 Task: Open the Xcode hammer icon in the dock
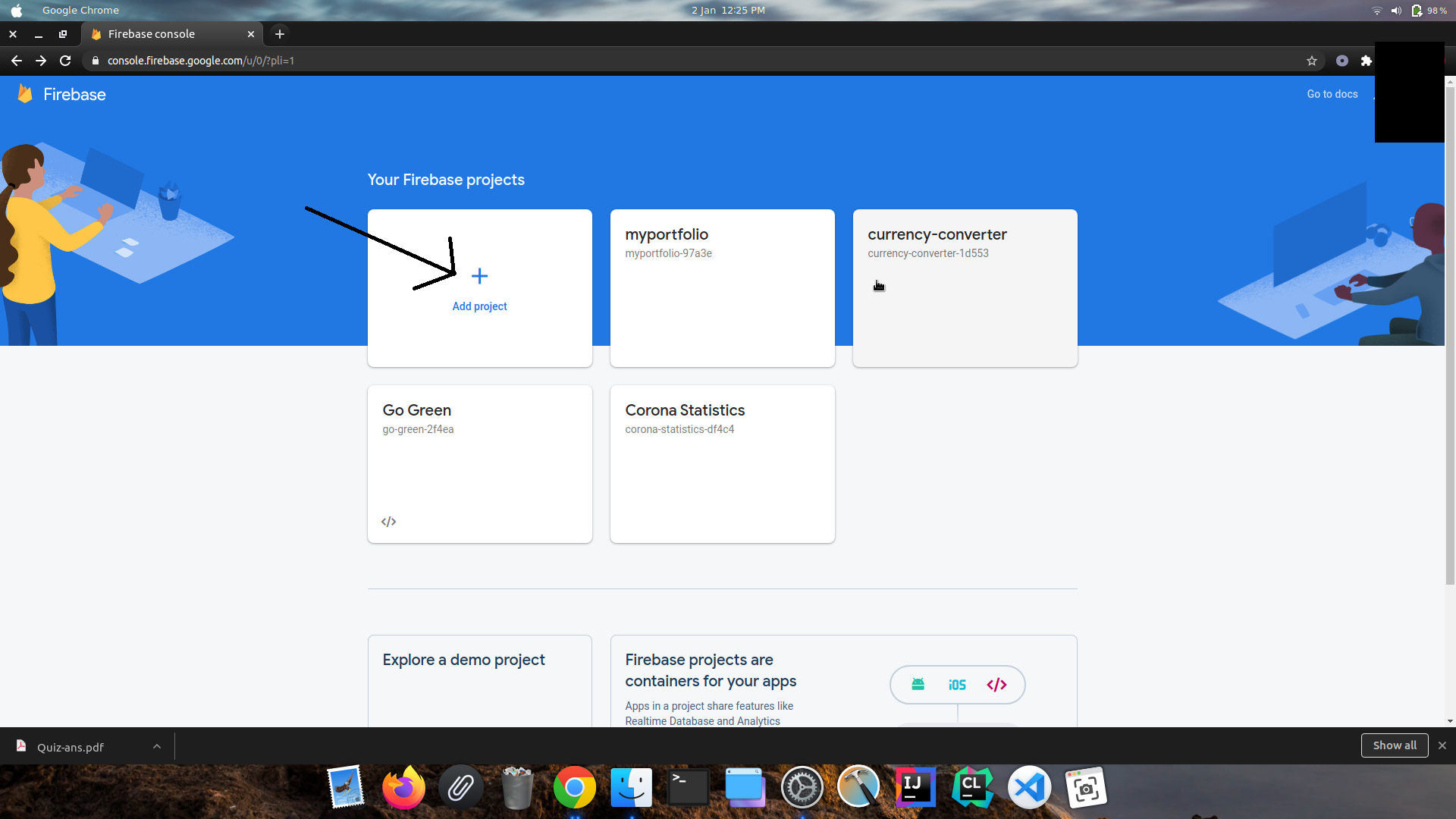click(x=858, y=786)
